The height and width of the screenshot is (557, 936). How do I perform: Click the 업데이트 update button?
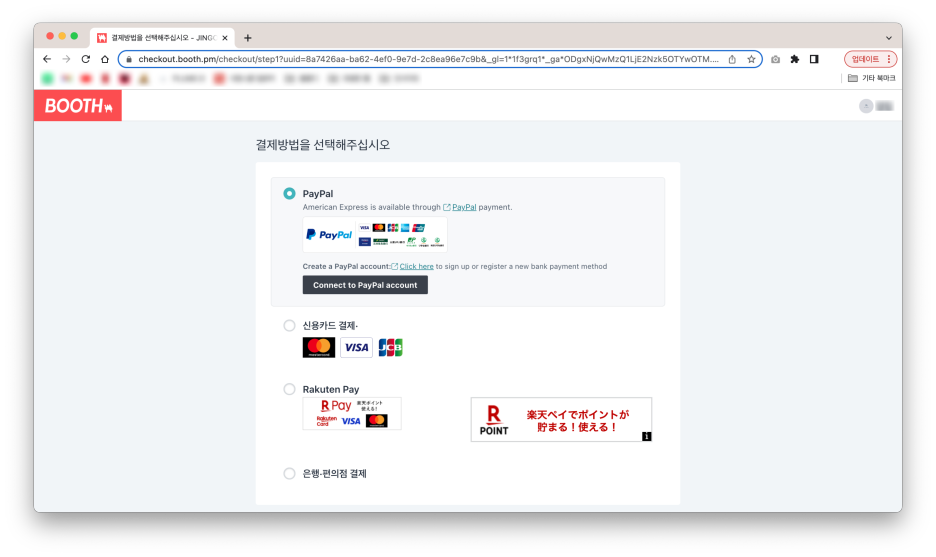[x=865, y=59]
